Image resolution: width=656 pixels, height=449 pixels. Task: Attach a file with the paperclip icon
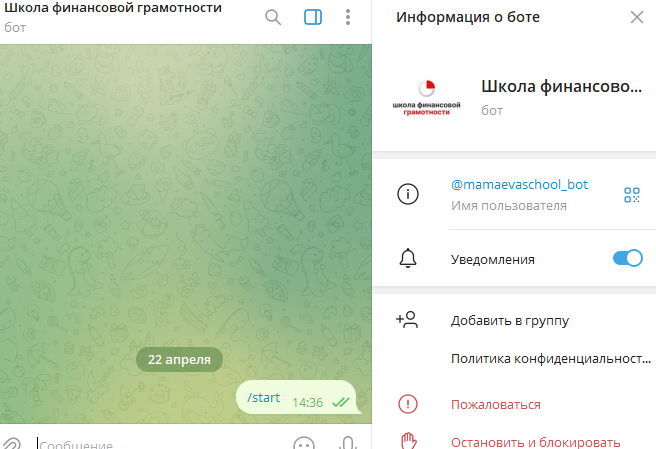[x=12, y=444]
